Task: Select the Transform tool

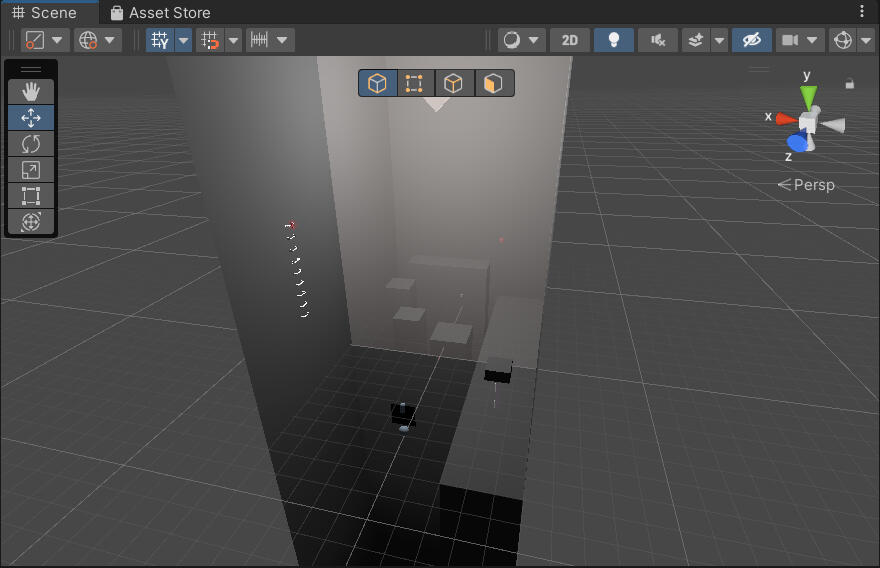Action: (31, 222)
